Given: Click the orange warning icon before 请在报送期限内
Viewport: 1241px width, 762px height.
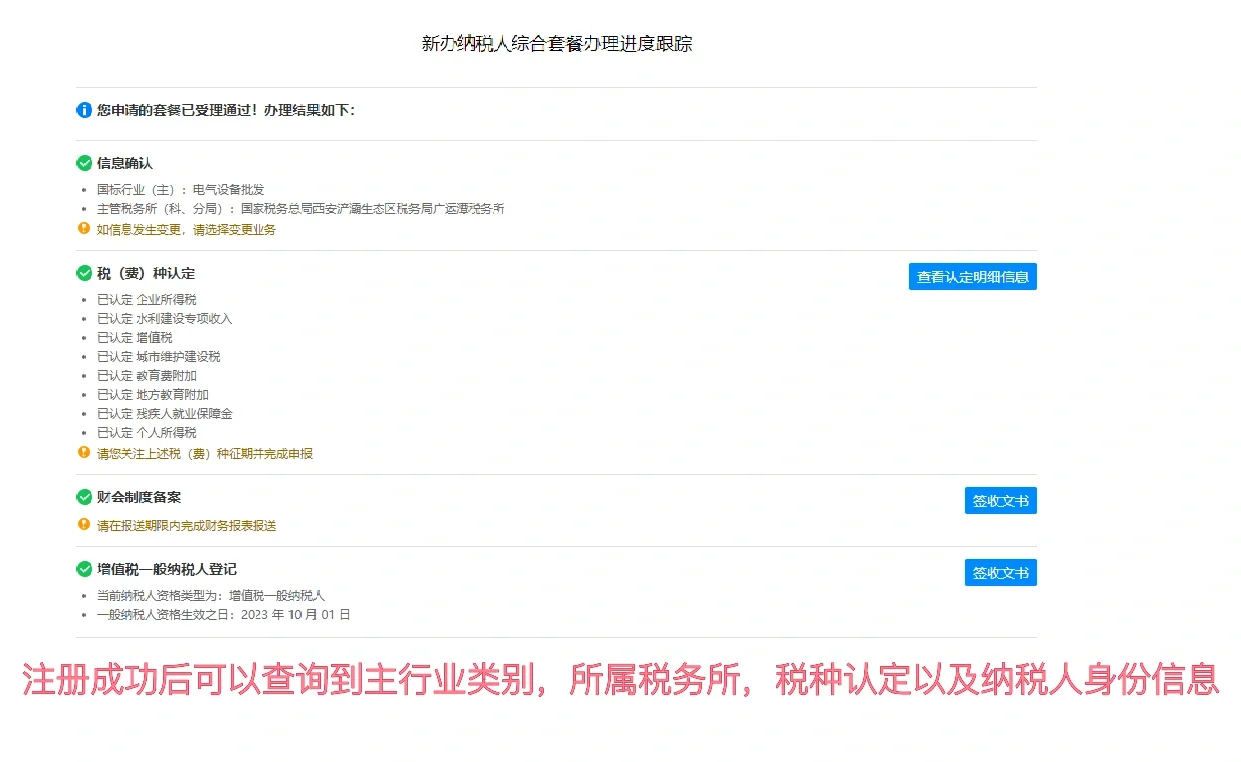Looking at the screenshot, I should point(84,525).
